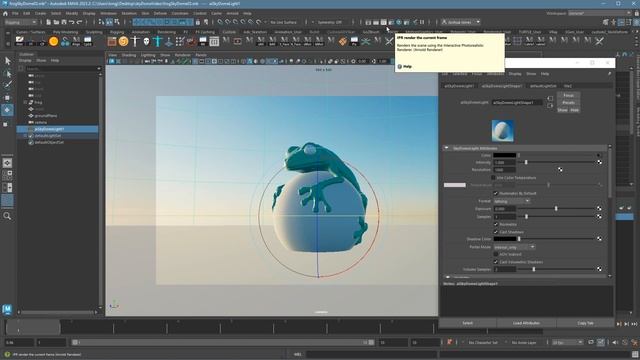Click the Intensity slider handle

[x=526, y=162]
